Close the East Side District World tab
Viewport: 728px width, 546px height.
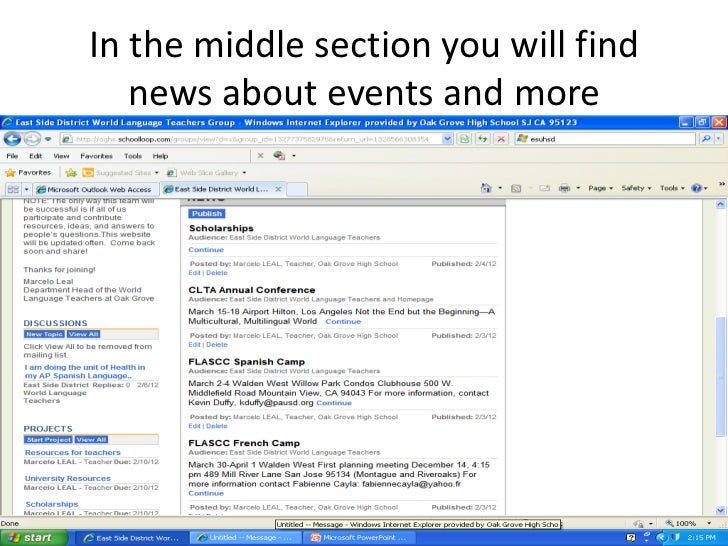click(278, 189)
